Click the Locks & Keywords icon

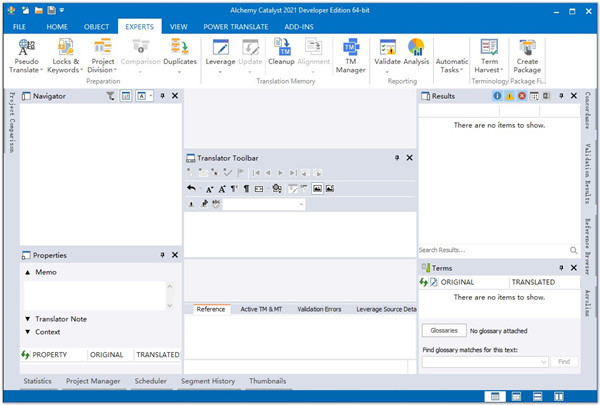click(x=65, y=47)
